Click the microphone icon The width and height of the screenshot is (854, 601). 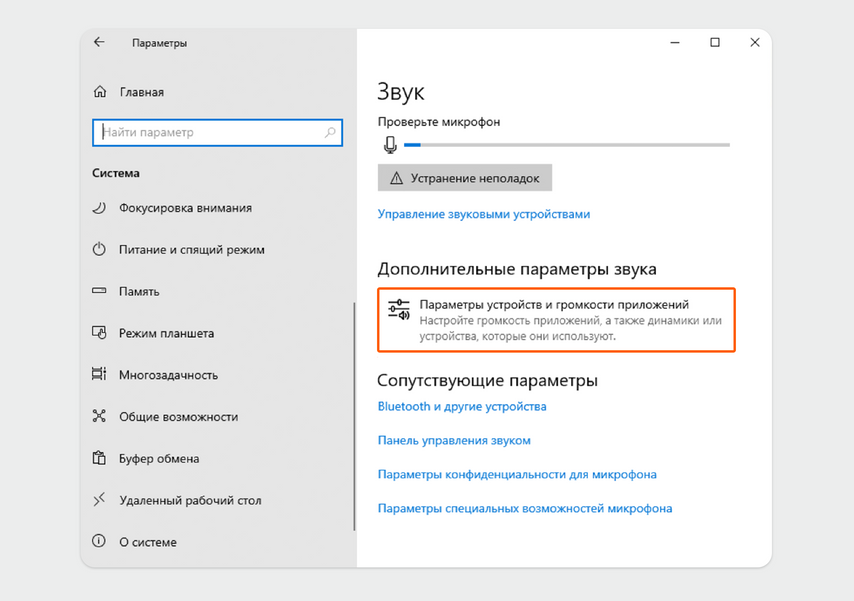click(x=390, y=145)
